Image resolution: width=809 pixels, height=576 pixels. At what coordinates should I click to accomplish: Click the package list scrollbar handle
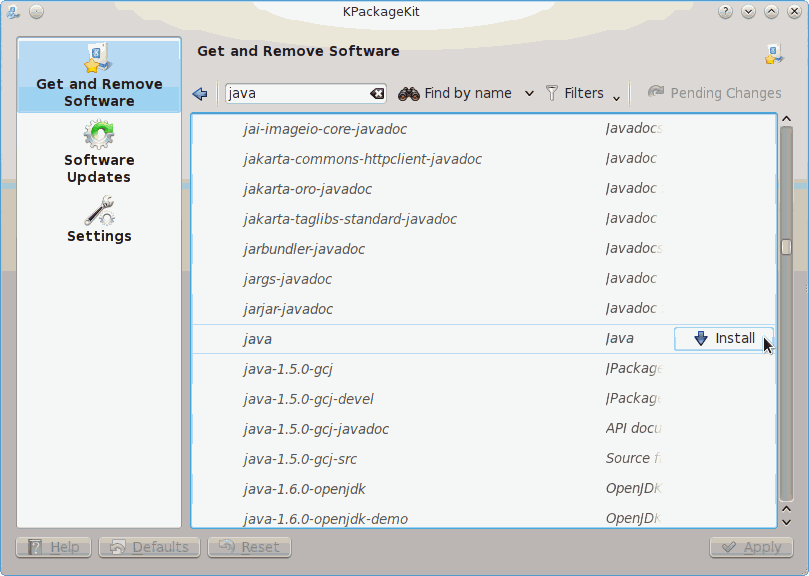pyautogui.click(x=786, y=247)
